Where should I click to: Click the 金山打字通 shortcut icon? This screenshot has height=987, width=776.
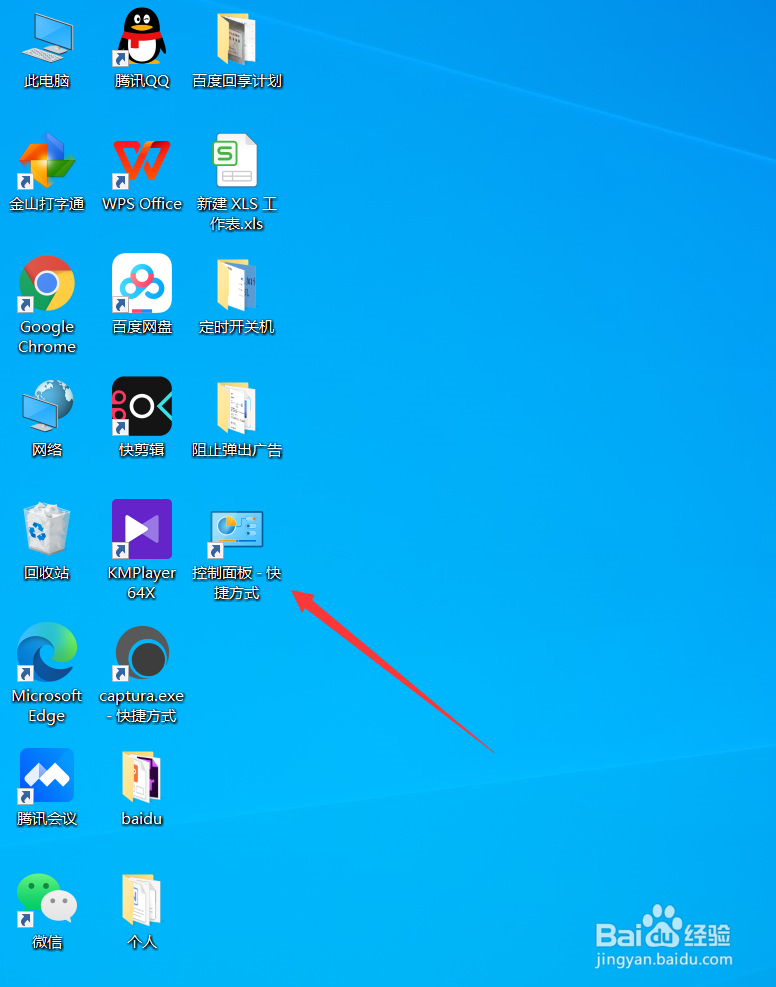47,161
